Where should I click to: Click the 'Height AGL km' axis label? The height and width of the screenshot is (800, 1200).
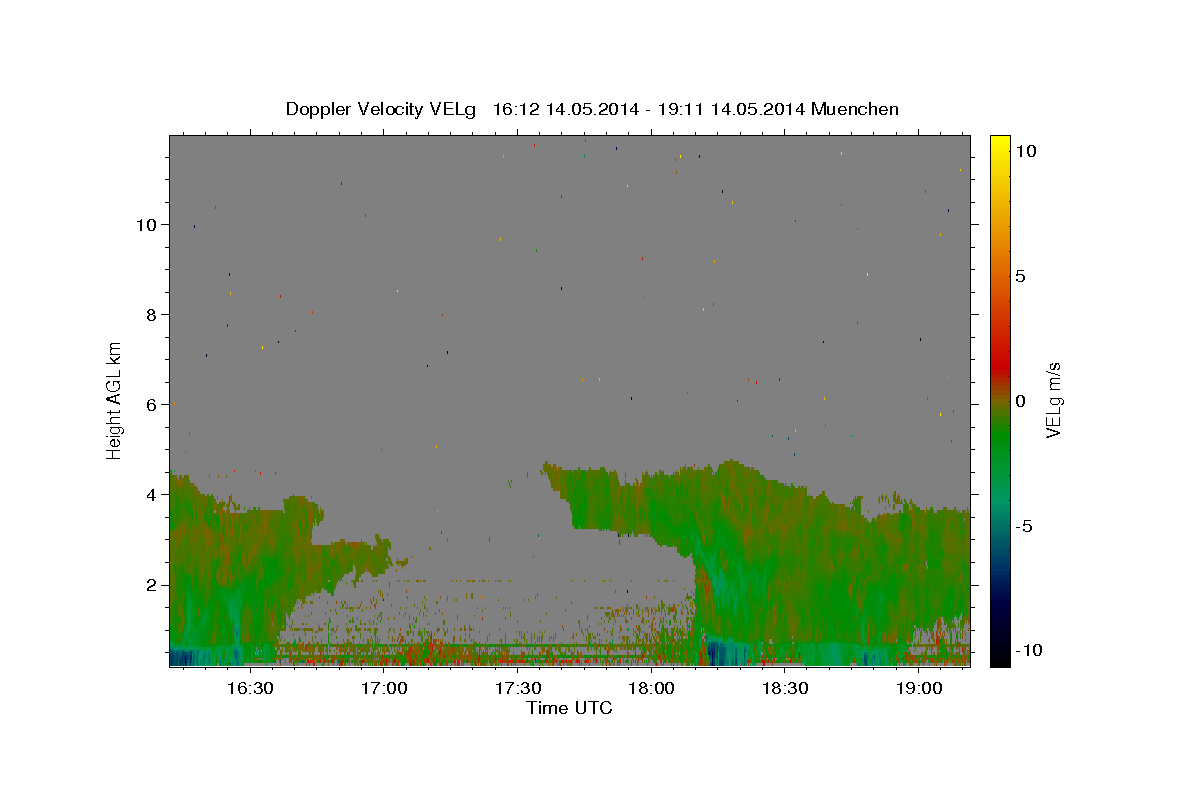point(115,400)
